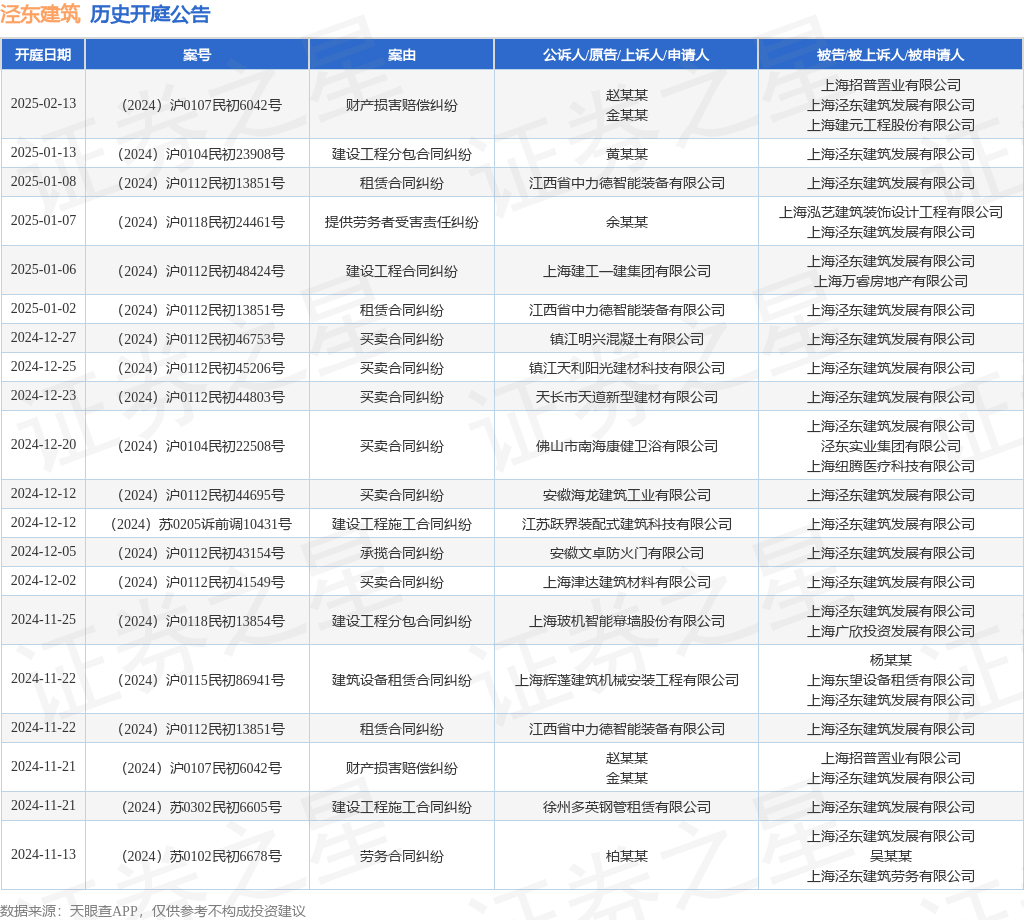
Task: Click defendant 泾东实业集团有限公司
Action: tap(891, 446)
